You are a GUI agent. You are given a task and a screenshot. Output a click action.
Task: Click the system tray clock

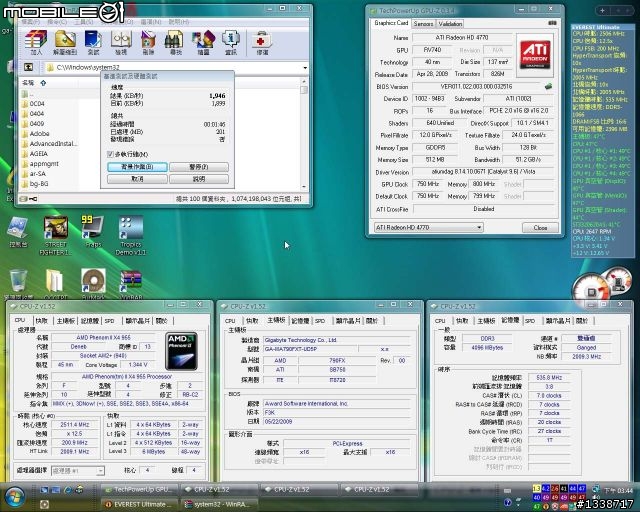tap(618, 490)
